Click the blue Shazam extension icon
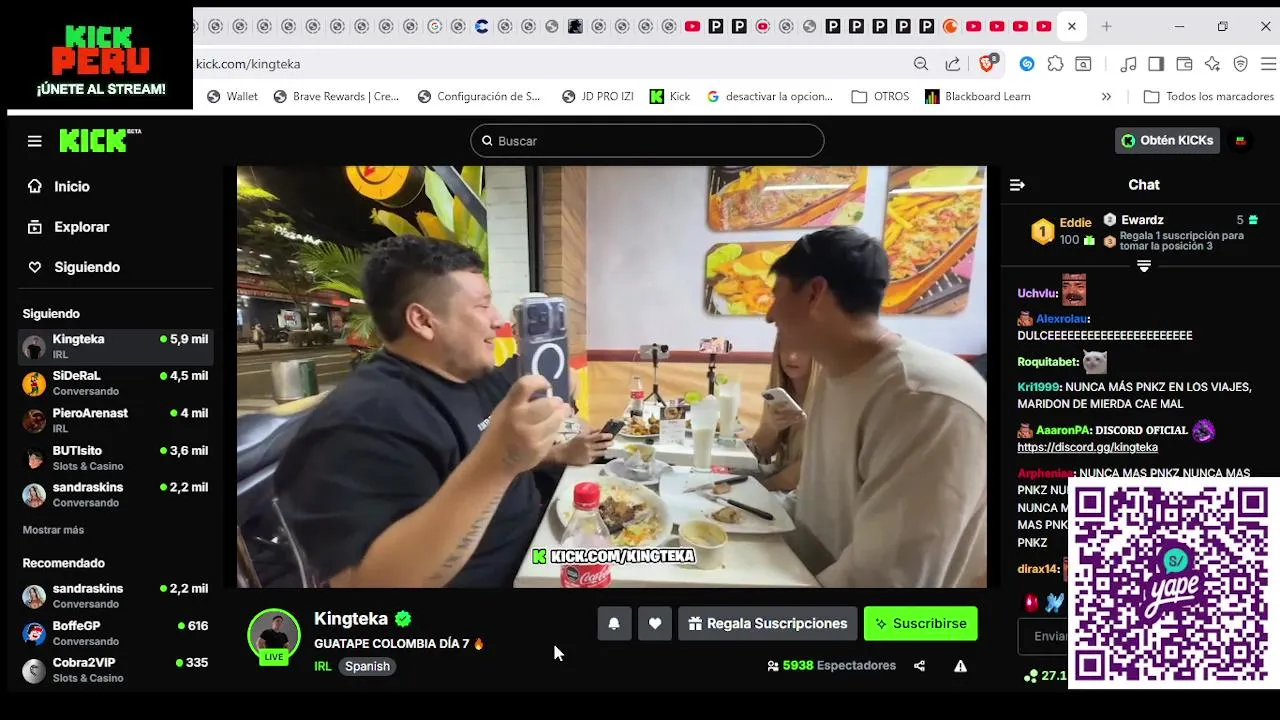The width and height of the screenshot is (1280, 720). pyautogui.click(x=1027, y=64)
